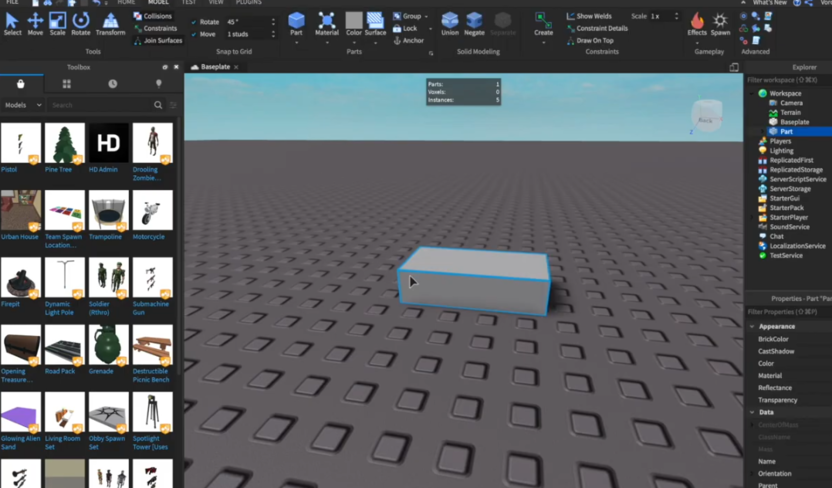Image resolution: width=832 pixels, height=488 pixels.
Task: Click the Scale value stepper
Action: (676, 16)
